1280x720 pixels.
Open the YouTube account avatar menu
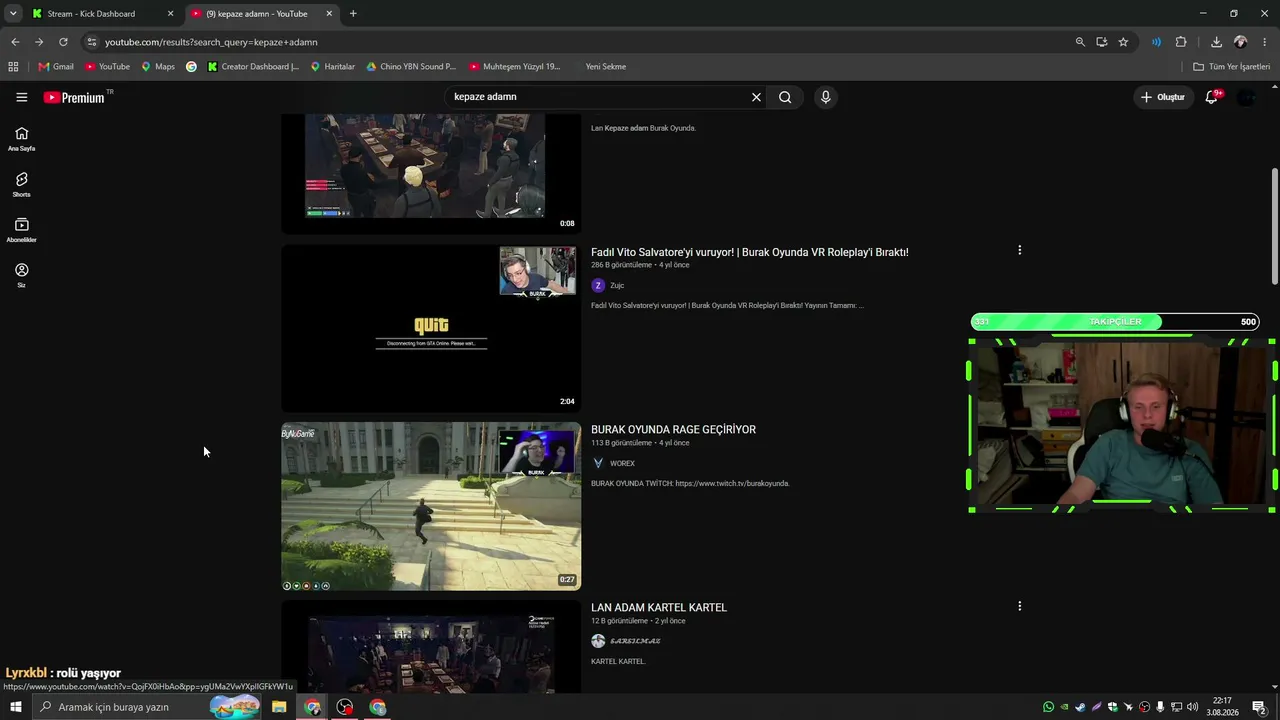(1246, 97)
